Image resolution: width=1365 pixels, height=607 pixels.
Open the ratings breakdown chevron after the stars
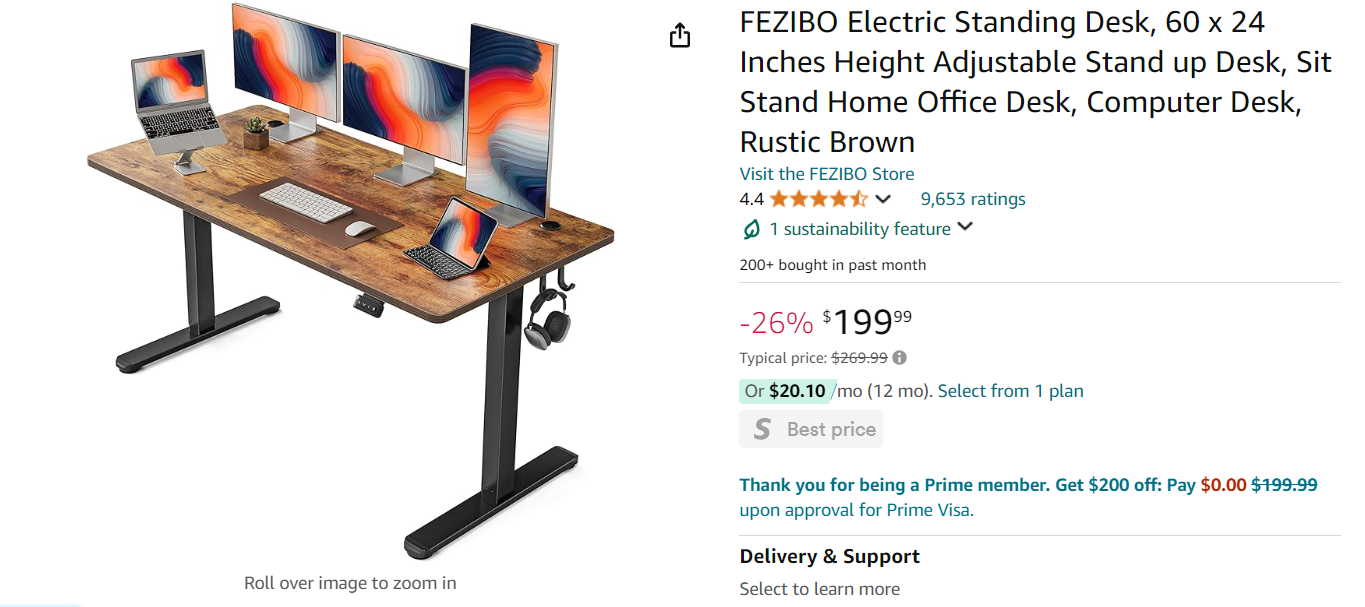pos(883,199)
